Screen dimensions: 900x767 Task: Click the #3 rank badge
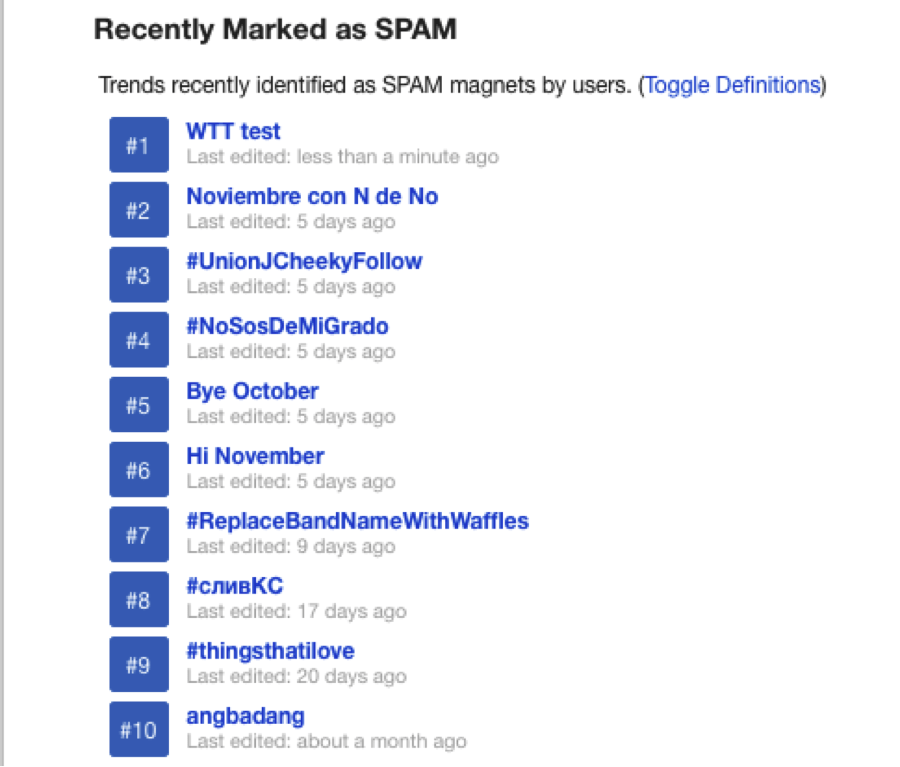tap(139, 274)
